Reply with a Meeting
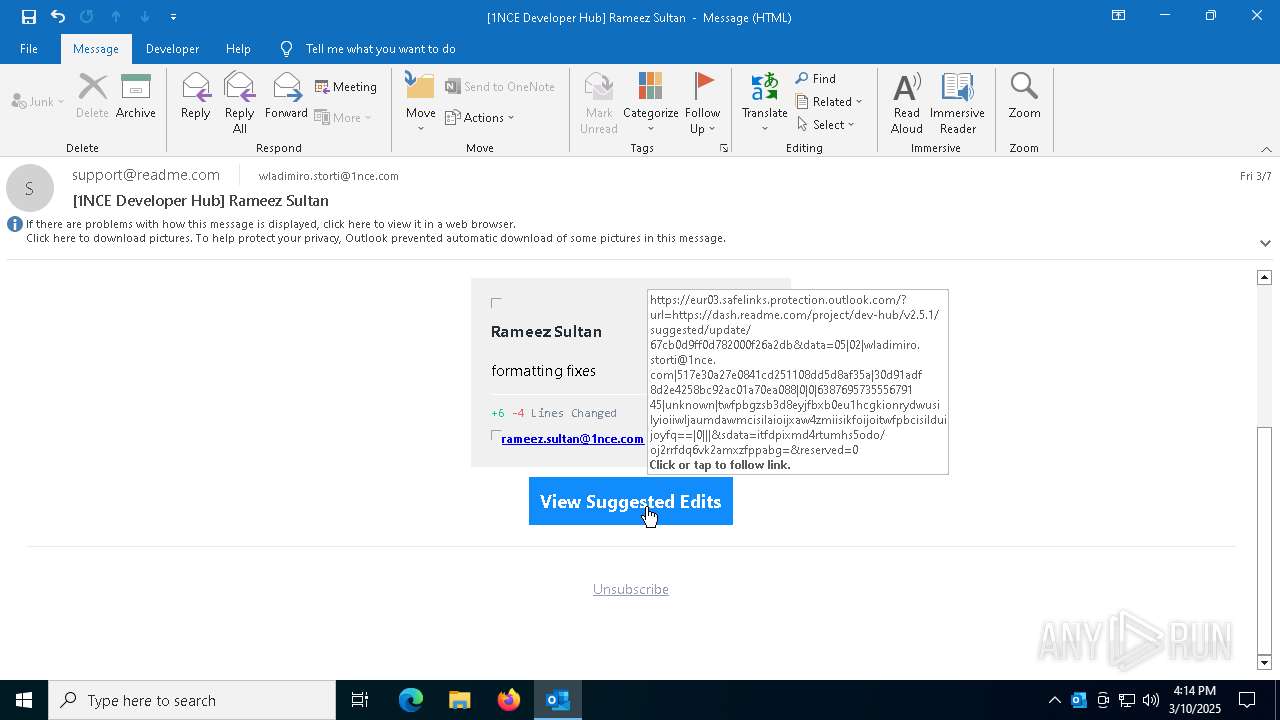 click(x=346, y=87)
